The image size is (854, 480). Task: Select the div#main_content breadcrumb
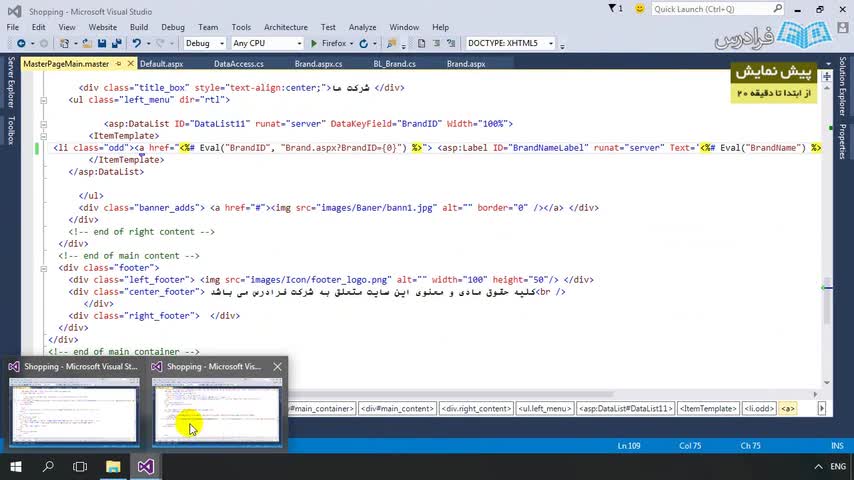click(x=397, y=409)
